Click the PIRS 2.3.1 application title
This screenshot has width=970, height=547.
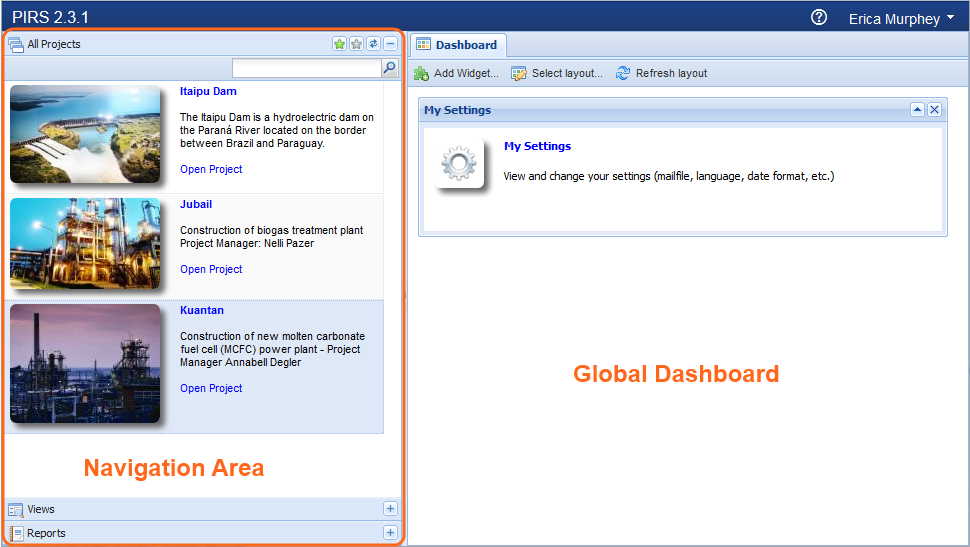point(50,17)
